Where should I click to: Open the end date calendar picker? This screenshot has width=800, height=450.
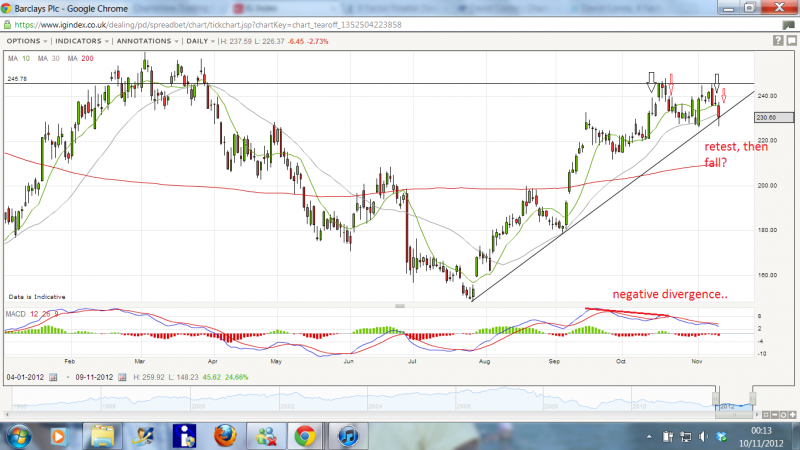pyautogui.click(x=124, y=377)
